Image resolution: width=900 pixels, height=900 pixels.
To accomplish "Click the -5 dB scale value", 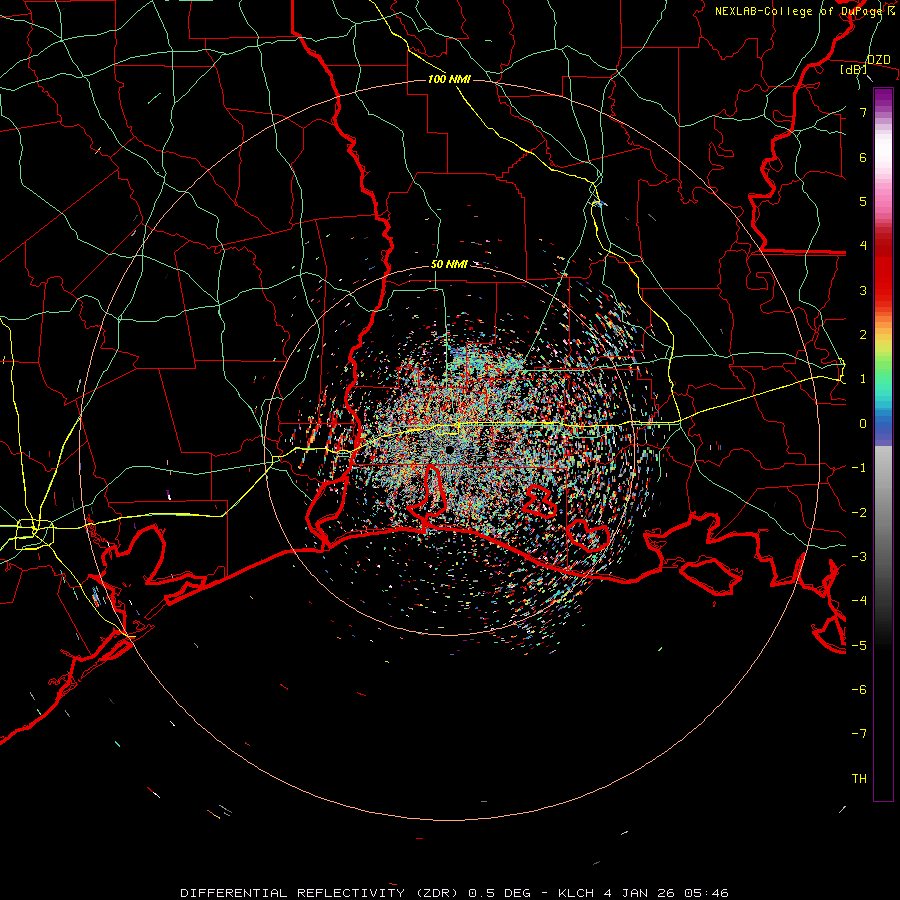I will pyautogui.click(x=859, y=645).
